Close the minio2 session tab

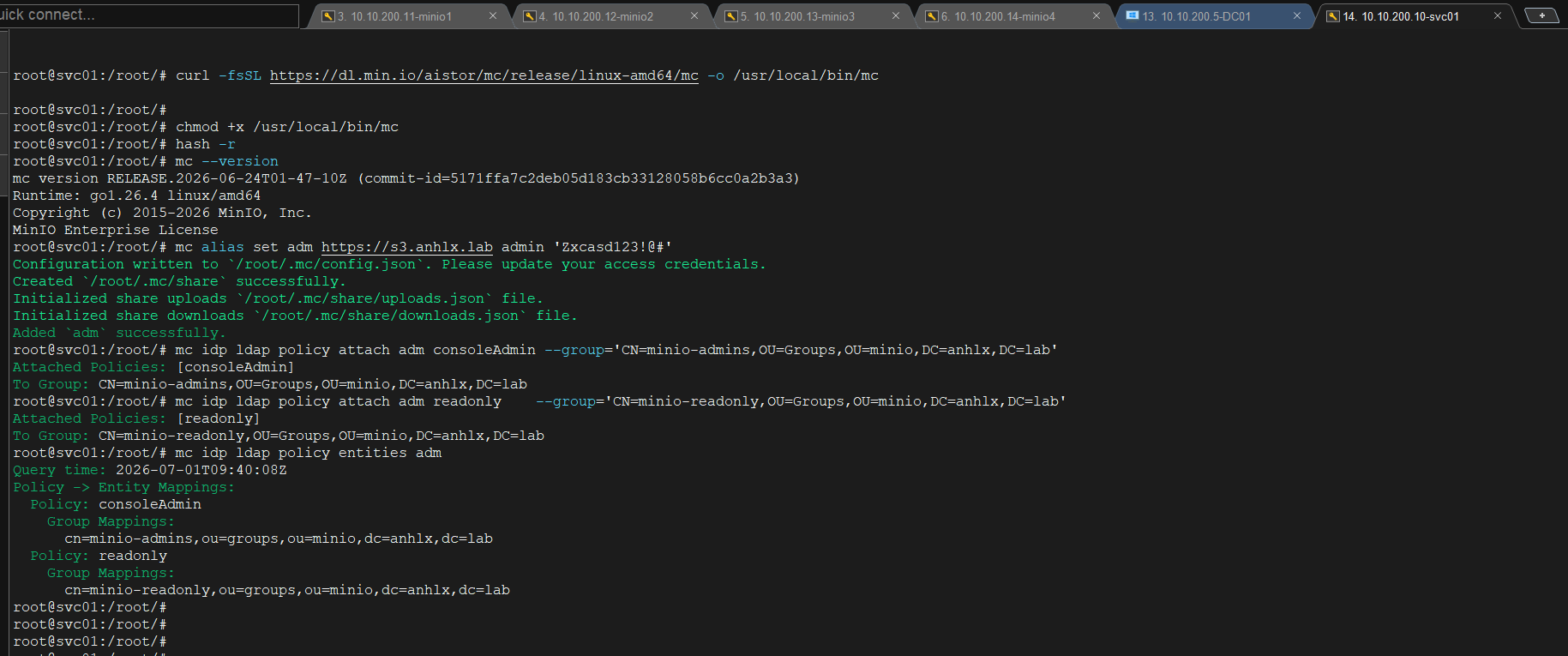click(x=694, y=16)
